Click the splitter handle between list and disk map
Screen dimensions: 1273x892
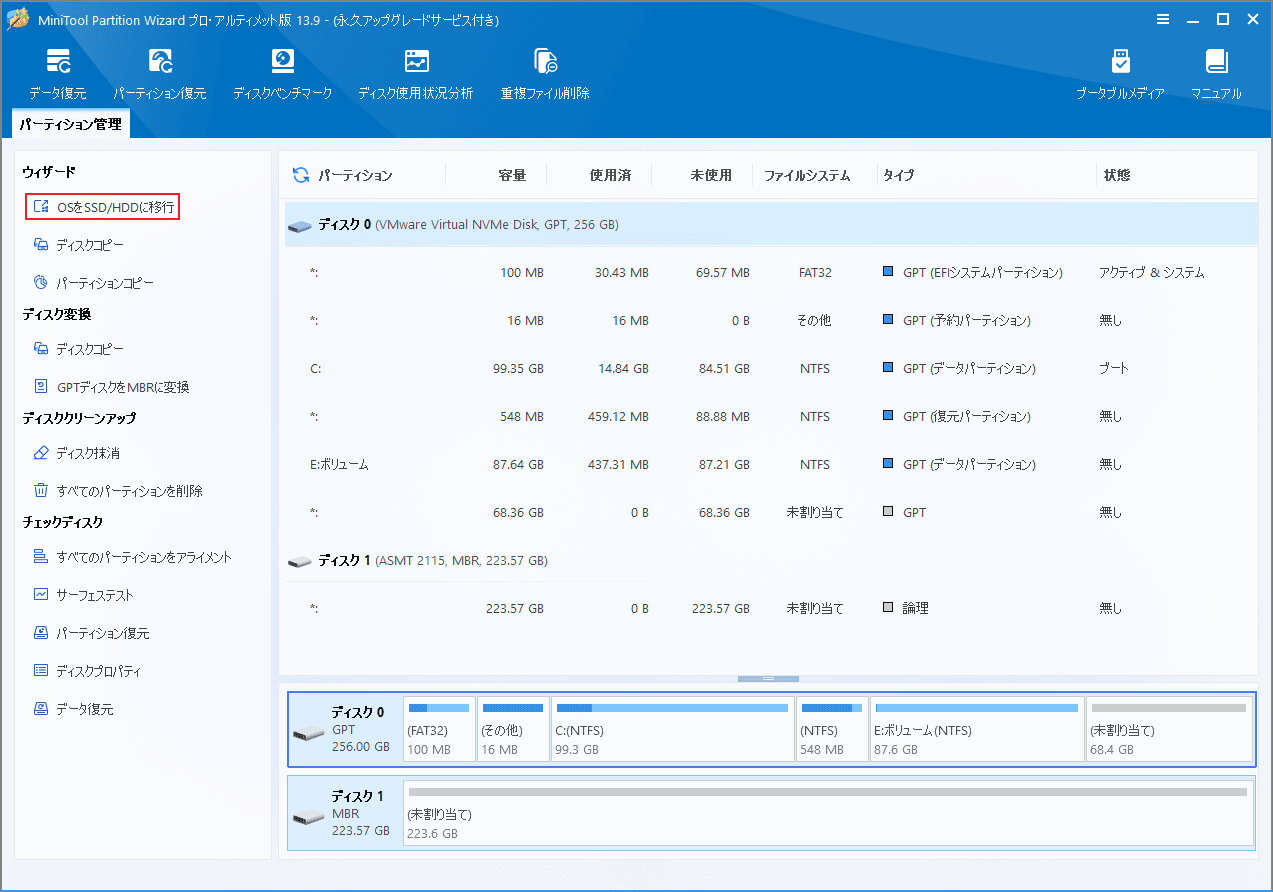tap(768, 679)
